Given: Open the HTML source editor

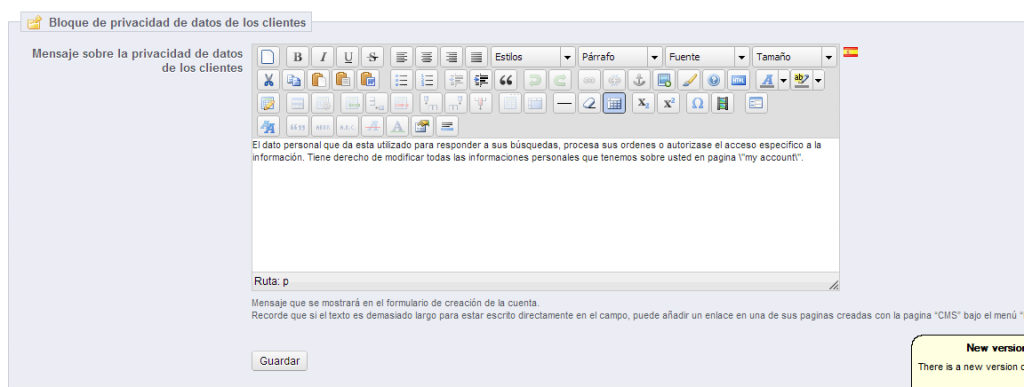Looking at the screenshot, I should 739,80.
